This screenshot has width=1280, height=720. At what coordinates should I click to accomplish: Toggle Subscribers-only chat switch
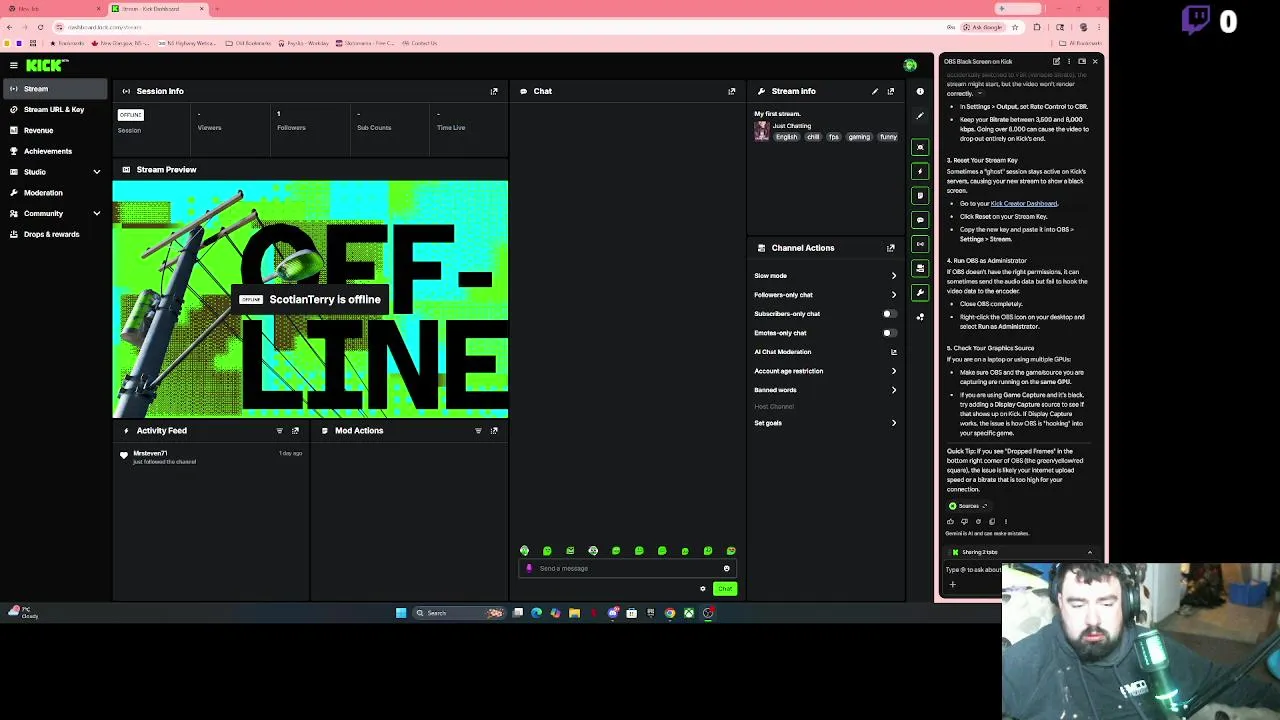888,314
